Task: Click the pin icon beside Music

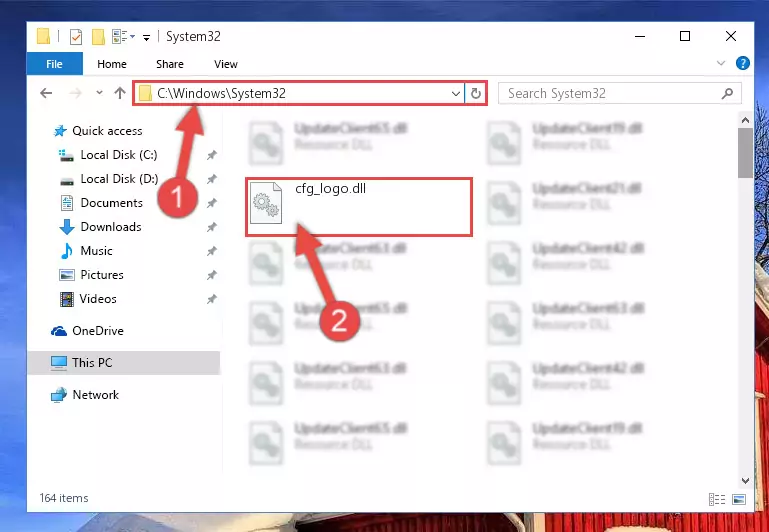Action: coord(211,251)
